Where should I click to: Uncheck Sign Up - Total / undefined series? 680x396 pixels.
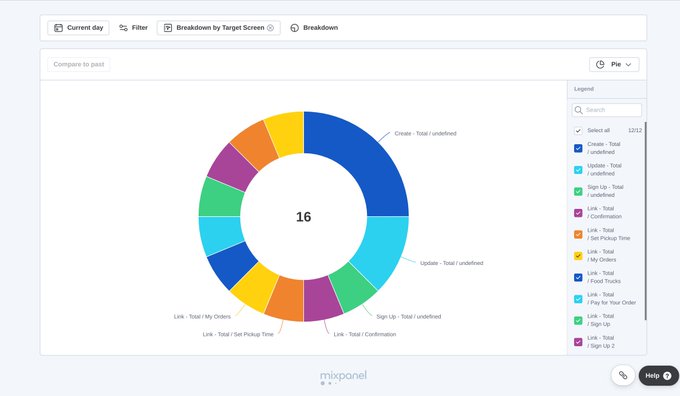coord(578,191)
